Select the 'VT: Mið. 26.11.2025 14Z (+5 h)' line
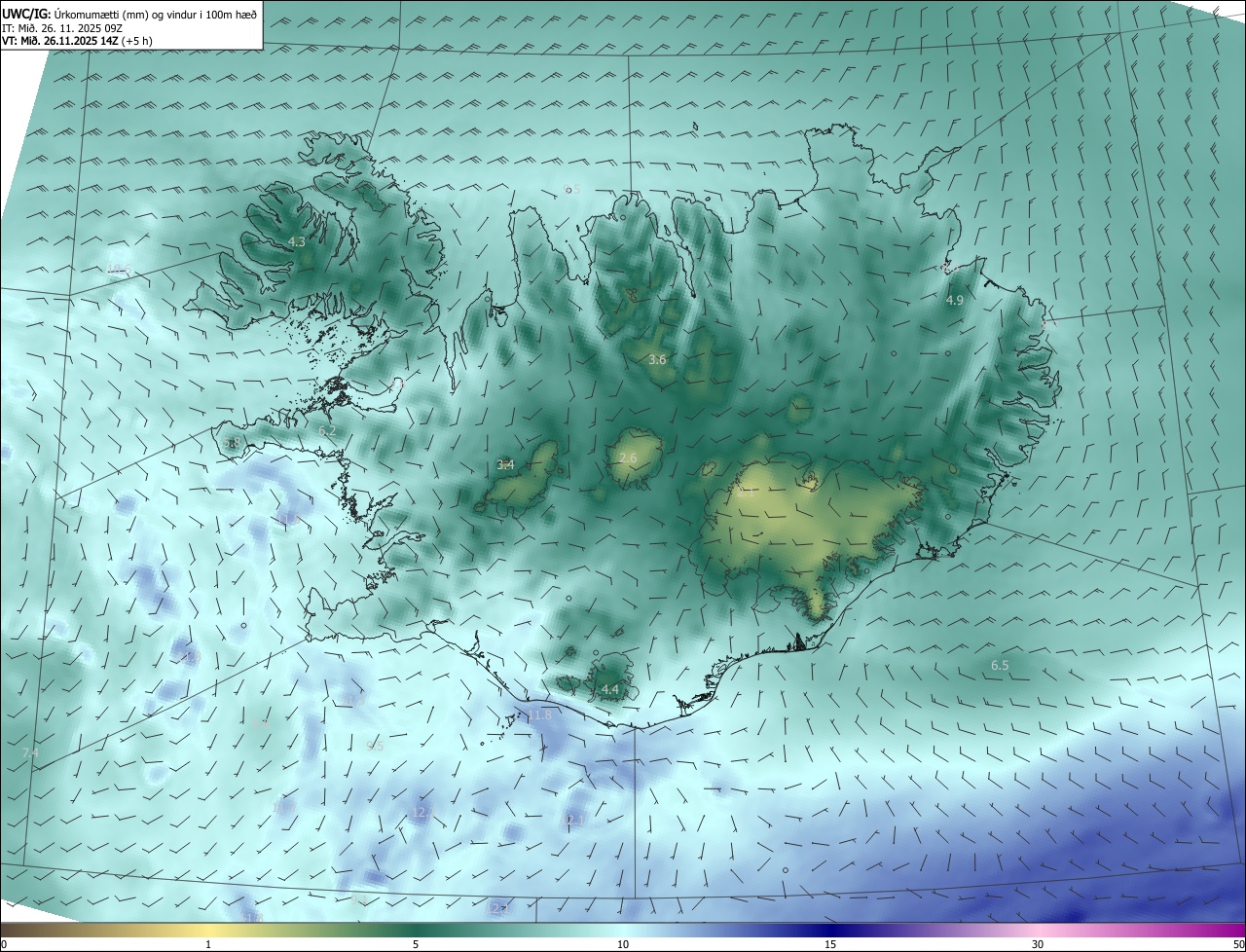Screen dimensions: 1246x952 [x=77, y=41]
